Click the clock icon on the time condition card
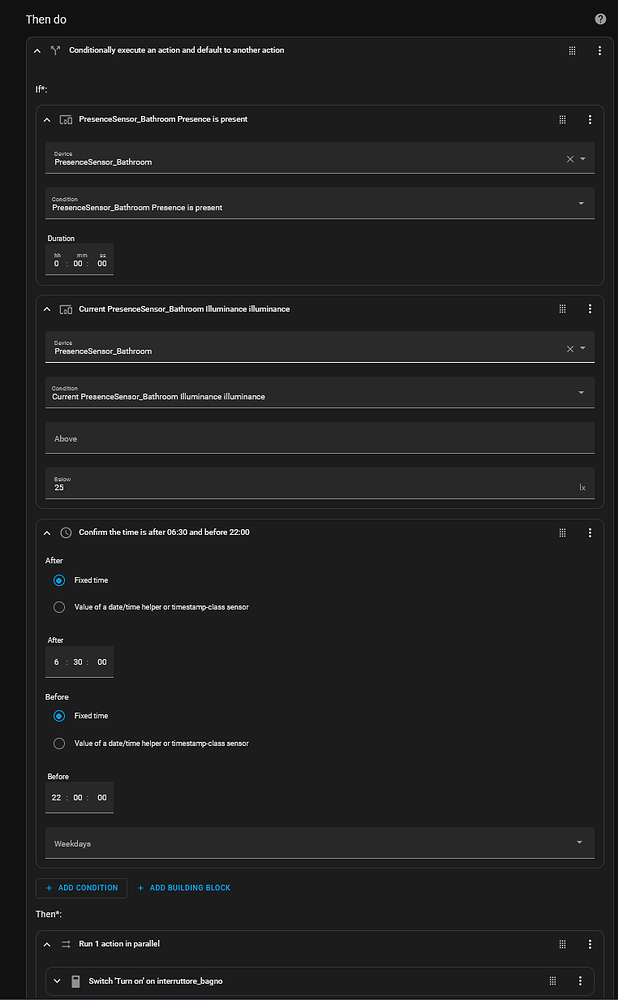618x1000 pixels. point(64,532)
